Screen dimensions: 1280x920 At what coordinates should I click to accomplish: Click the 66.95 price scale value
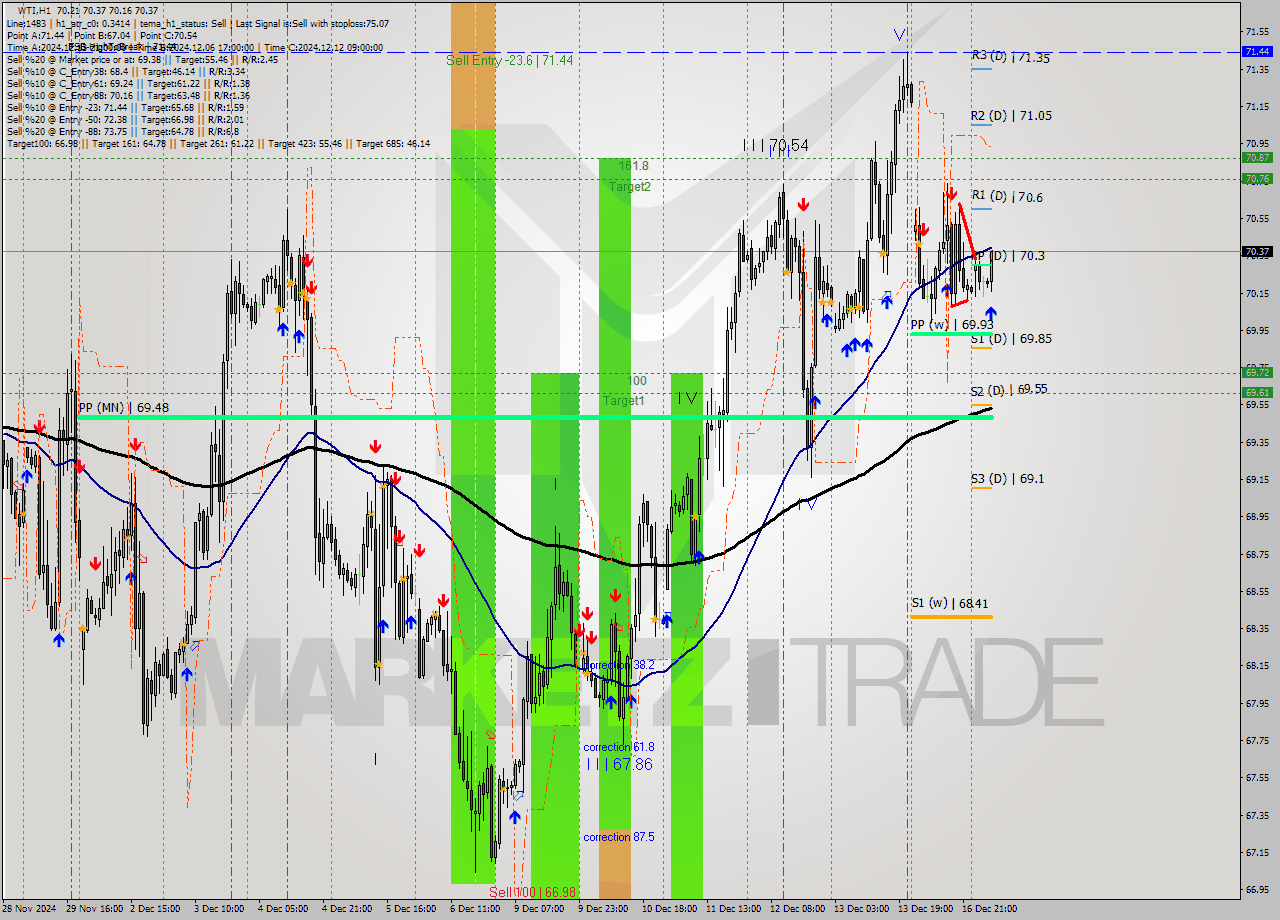pos(1257,889)
